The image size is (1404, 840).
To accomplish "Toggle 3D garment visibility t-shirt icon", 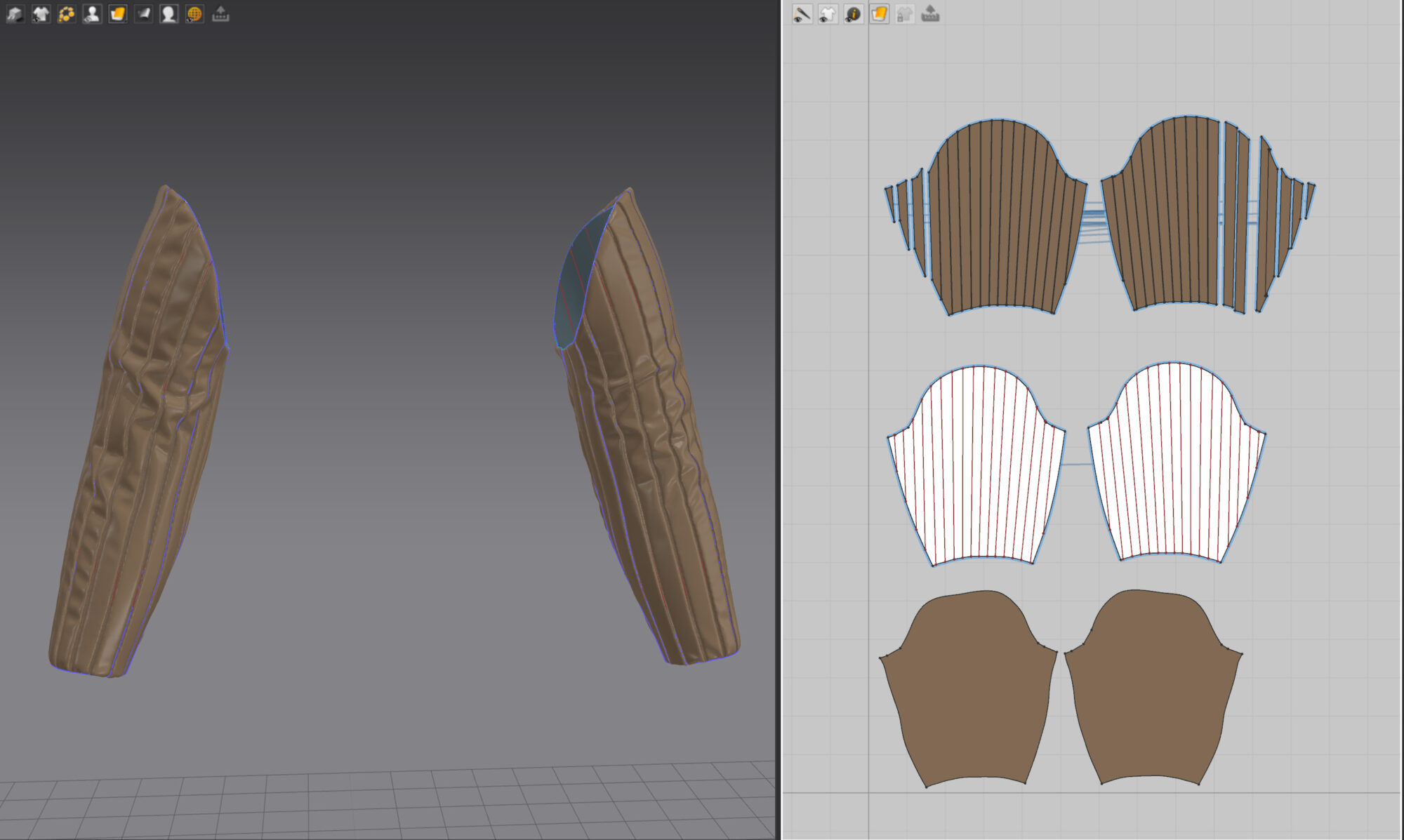I will [x=41, y=14].
